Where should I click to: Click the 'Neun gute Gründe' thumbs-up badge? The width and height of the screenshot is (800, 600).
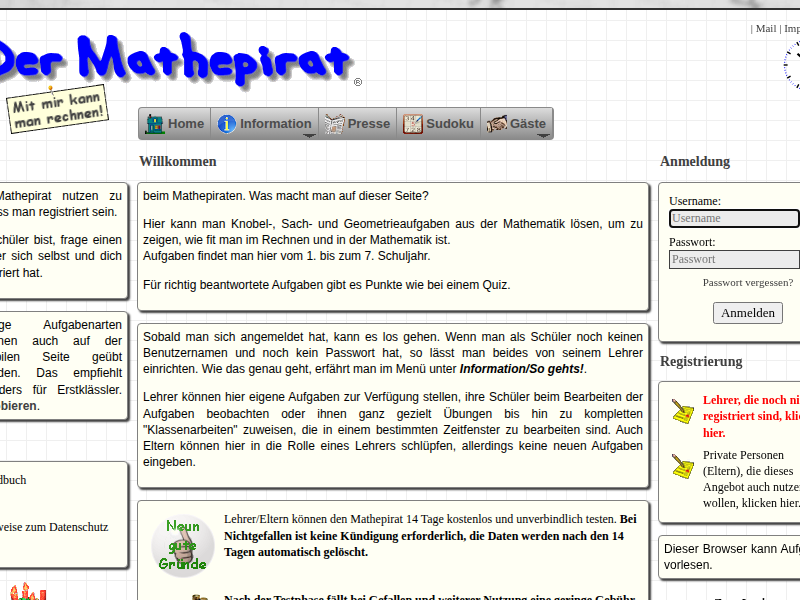(x=183, y=546)
